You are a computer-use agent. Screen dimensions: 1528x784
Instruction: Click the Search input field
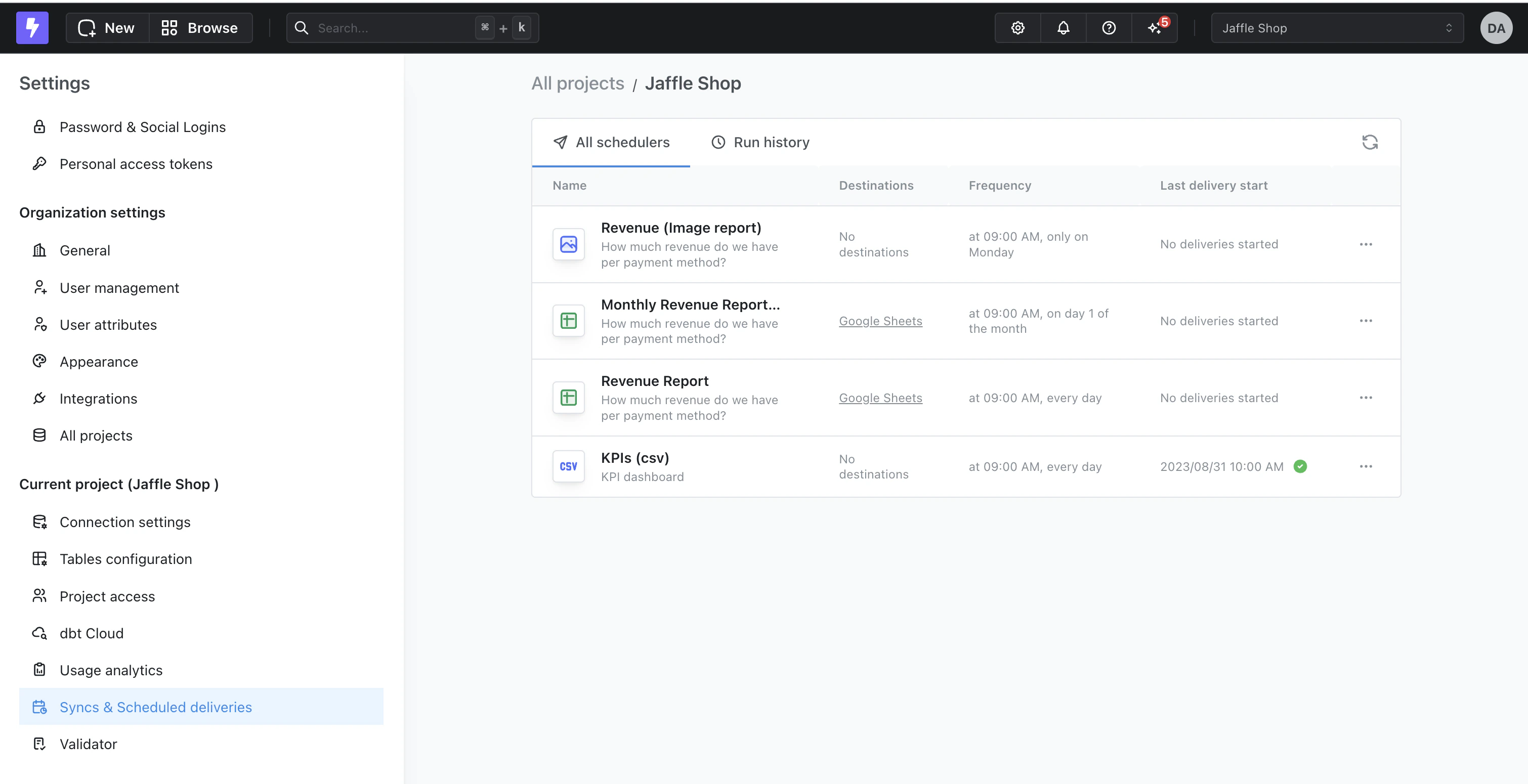(x=392, y=28)
